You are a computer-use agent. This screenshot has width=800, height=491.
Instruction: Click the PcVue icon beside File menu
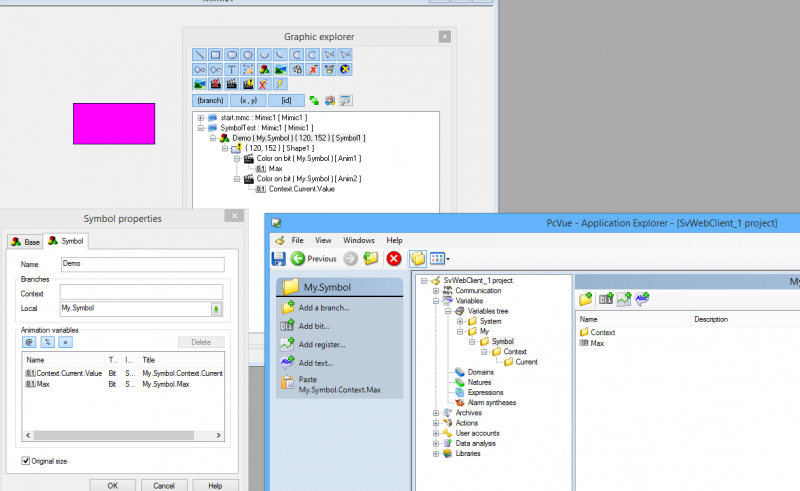280,240
